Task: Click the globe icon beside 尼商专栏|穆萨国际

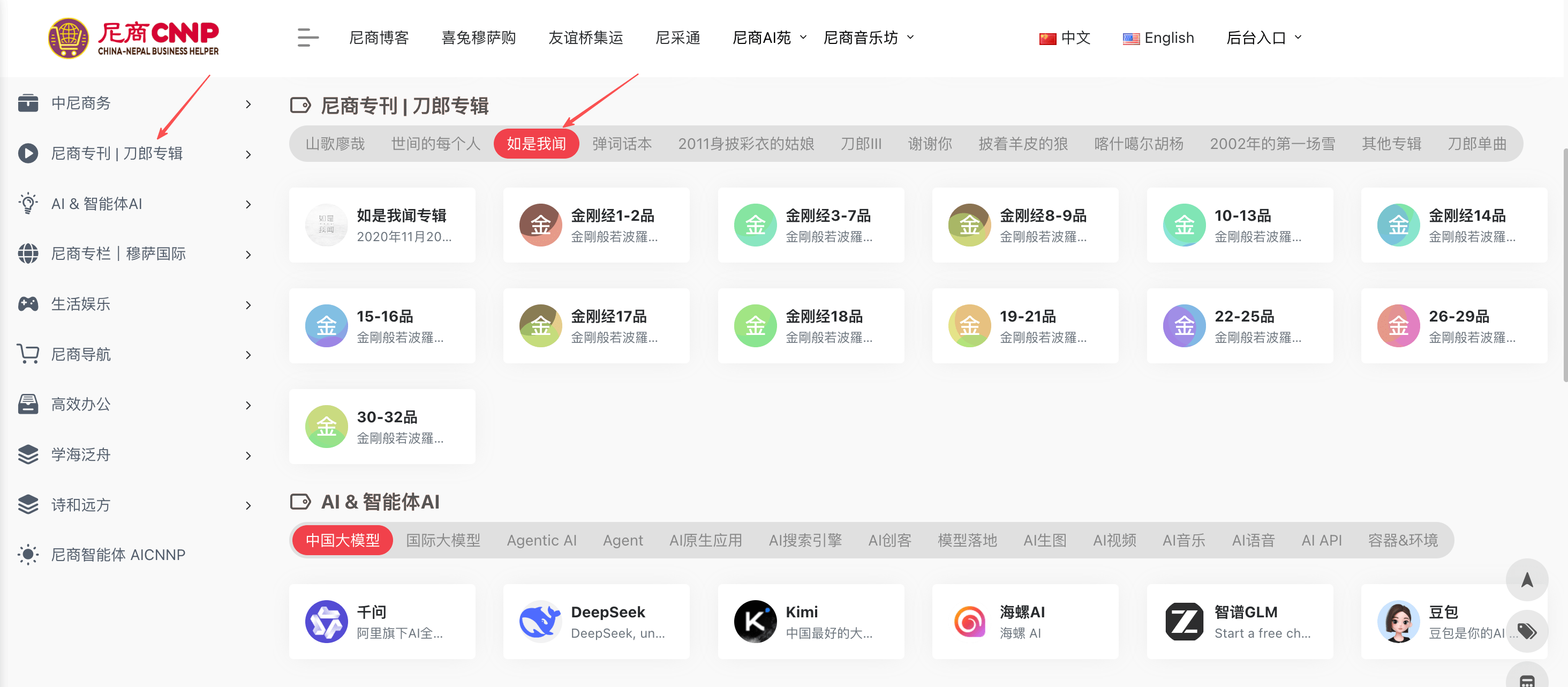Action: coord(28,253)
